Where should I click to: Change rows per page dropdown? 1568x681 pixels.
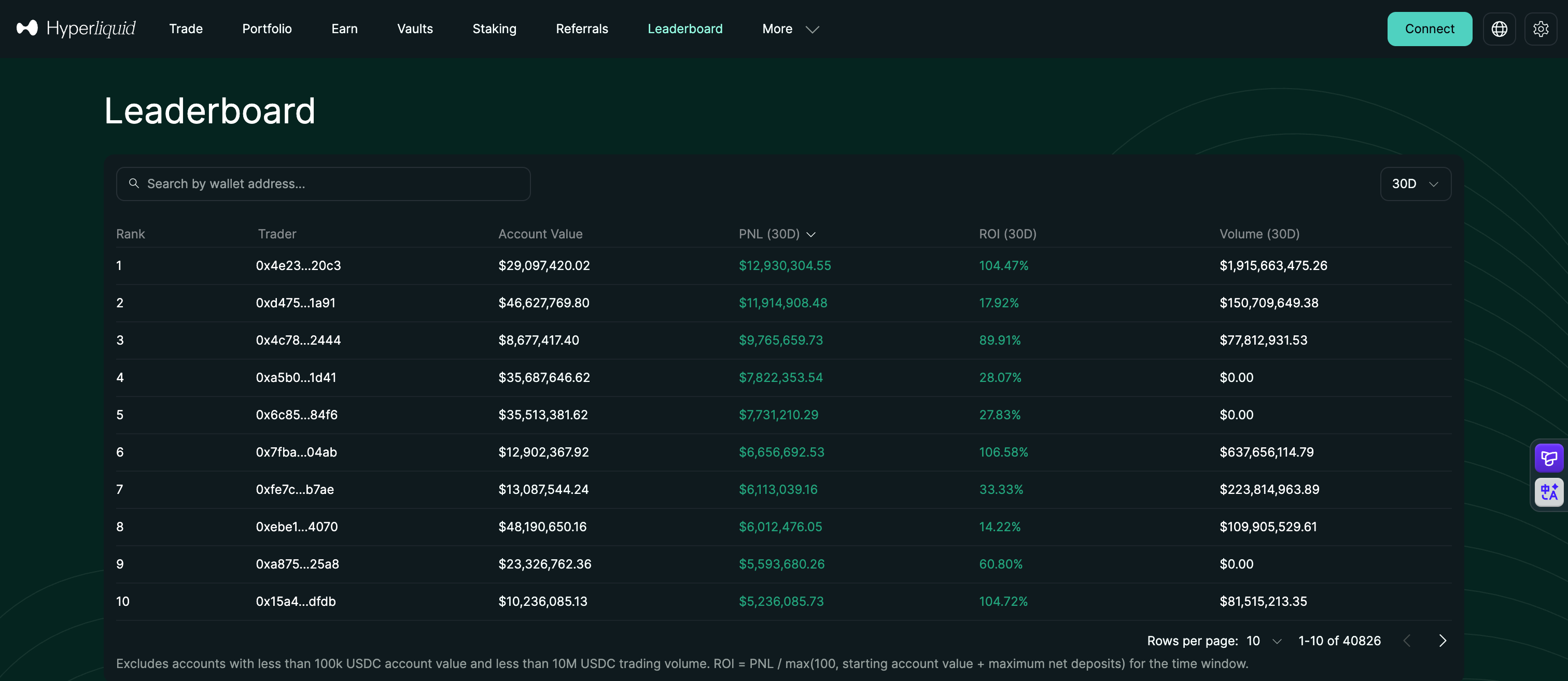1264,641
